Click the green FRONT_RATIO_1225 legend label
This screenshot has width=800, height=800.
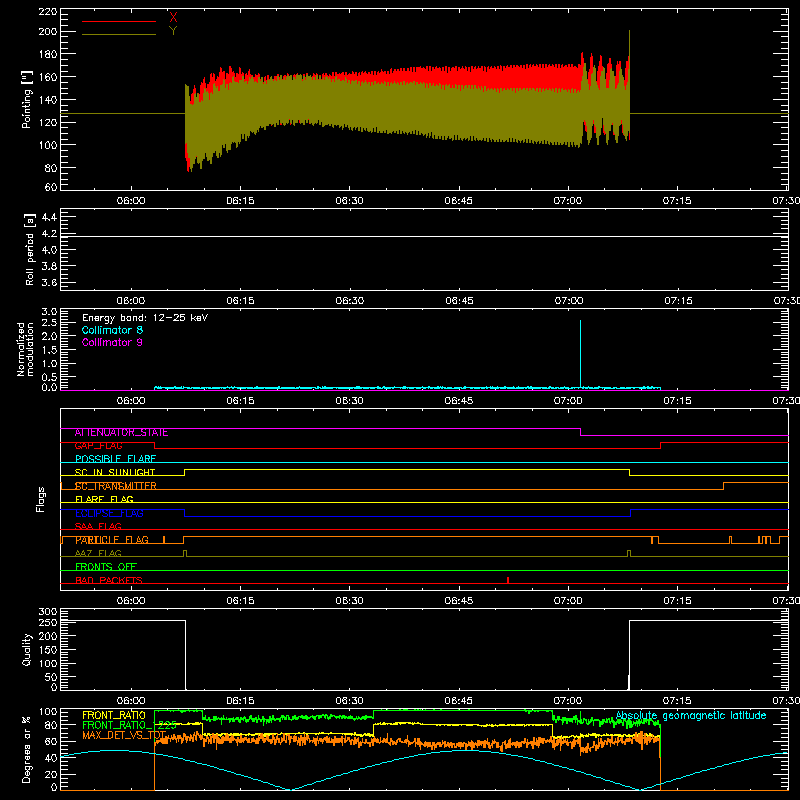point(129,725)
